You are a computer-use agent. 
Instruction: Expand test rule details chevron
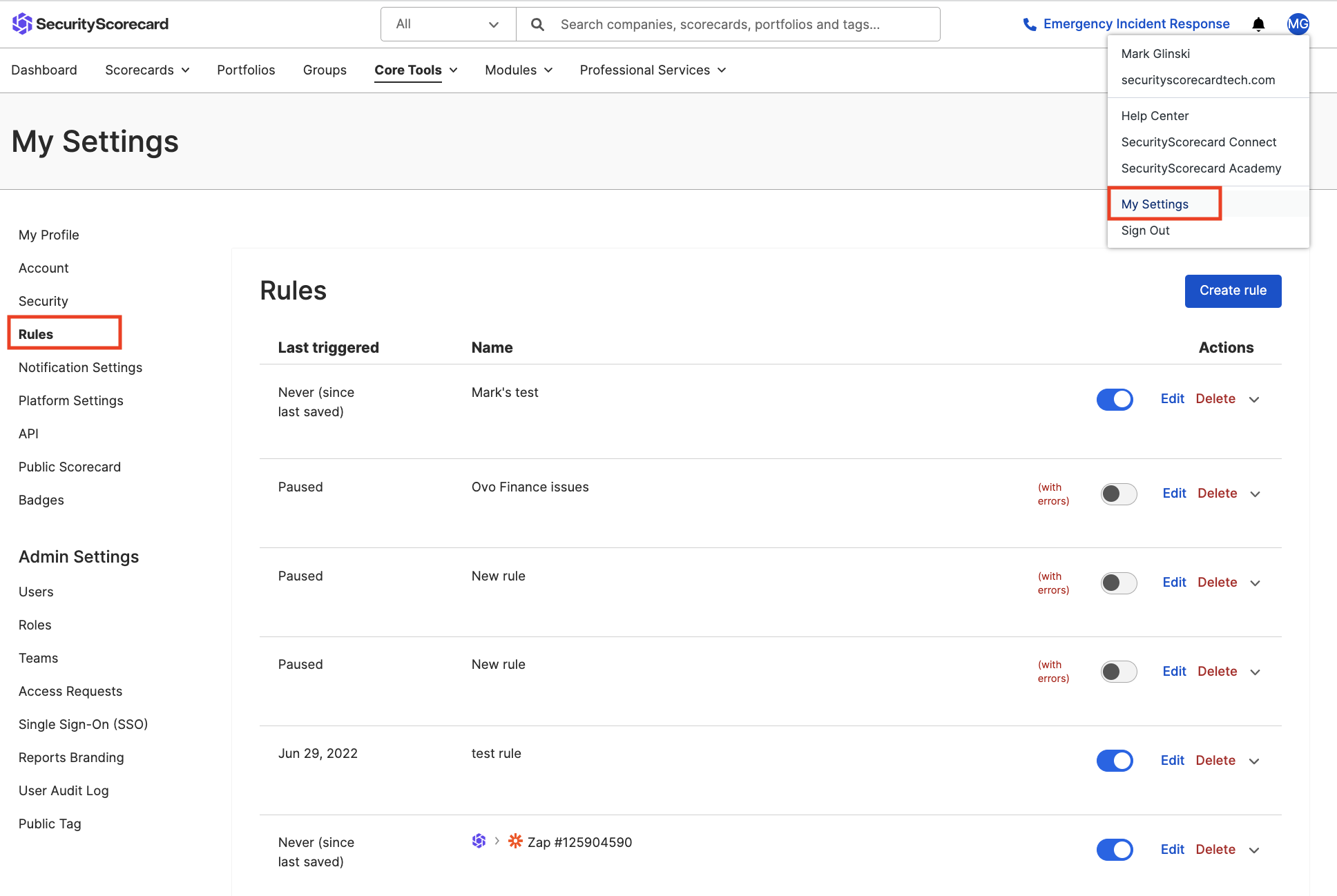coord(1254,761)
